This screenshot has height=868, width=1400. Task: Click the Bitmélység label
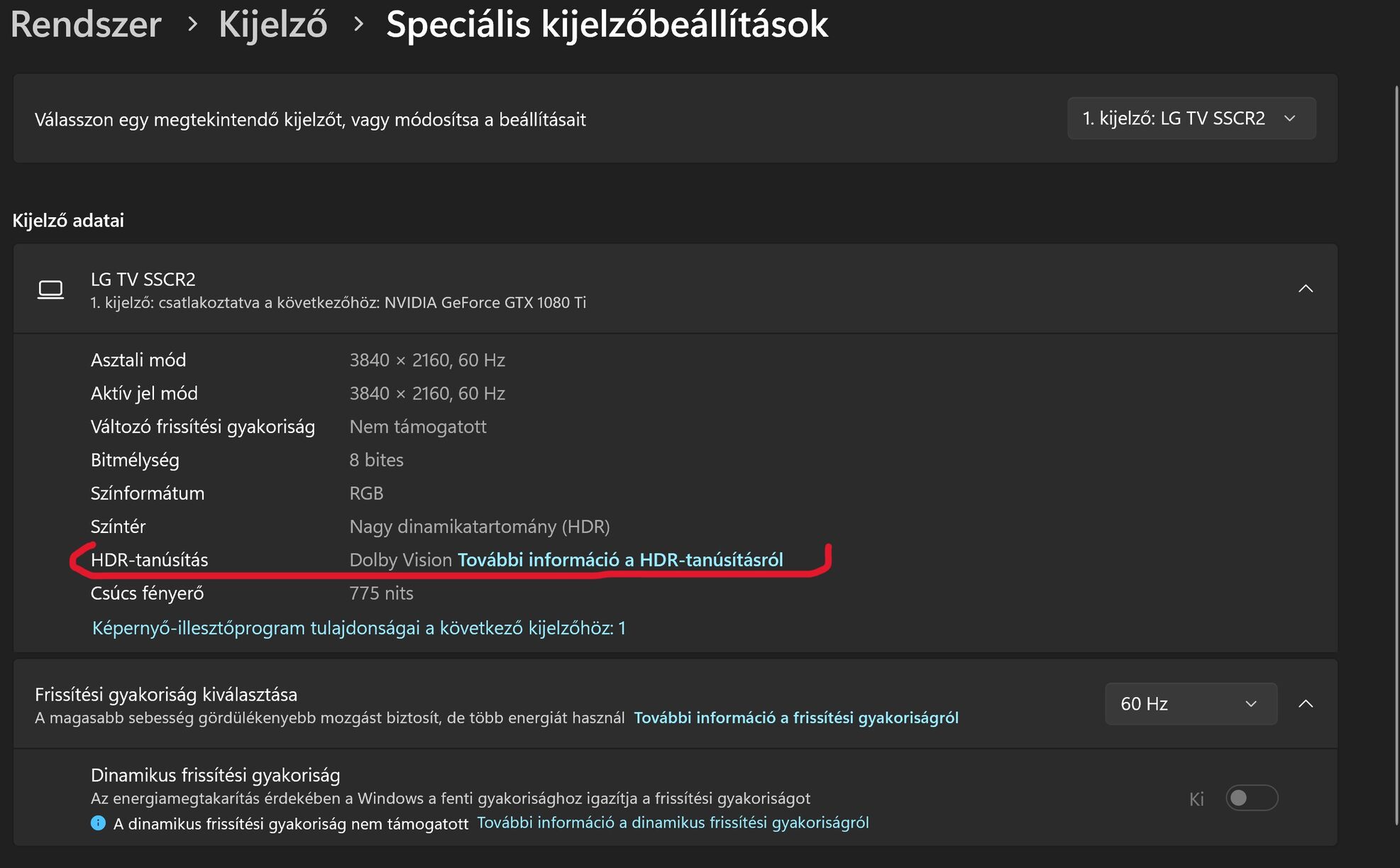point(135,461)
